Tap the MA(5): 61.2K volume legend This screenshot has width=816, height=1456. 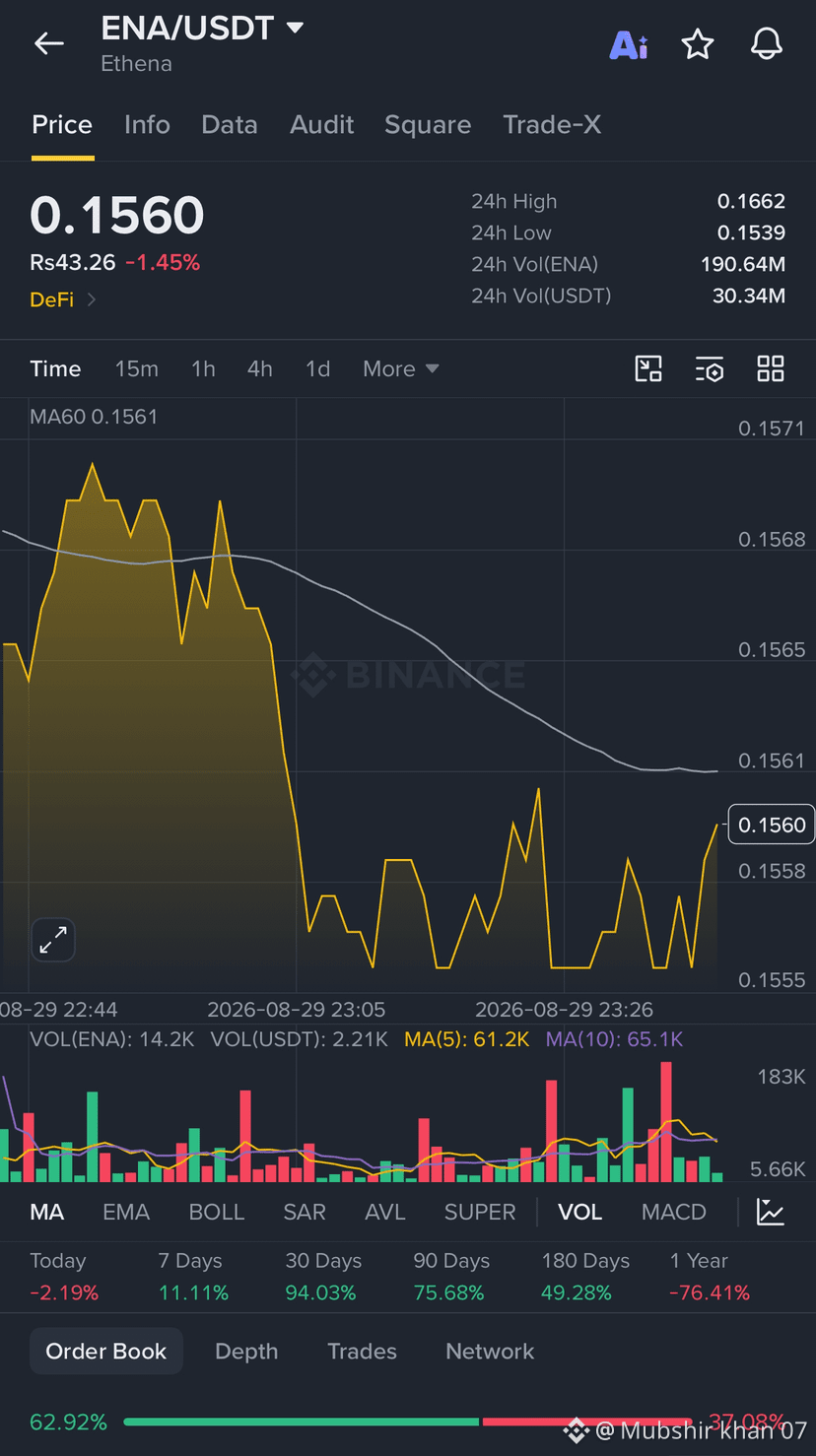pyautogui.click(x=467, y=1039)
